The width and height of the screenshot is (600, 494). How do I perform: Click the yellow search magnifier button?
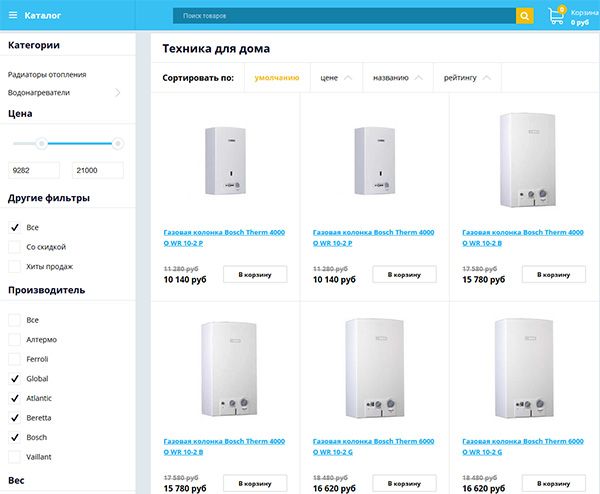pos(524,16)
